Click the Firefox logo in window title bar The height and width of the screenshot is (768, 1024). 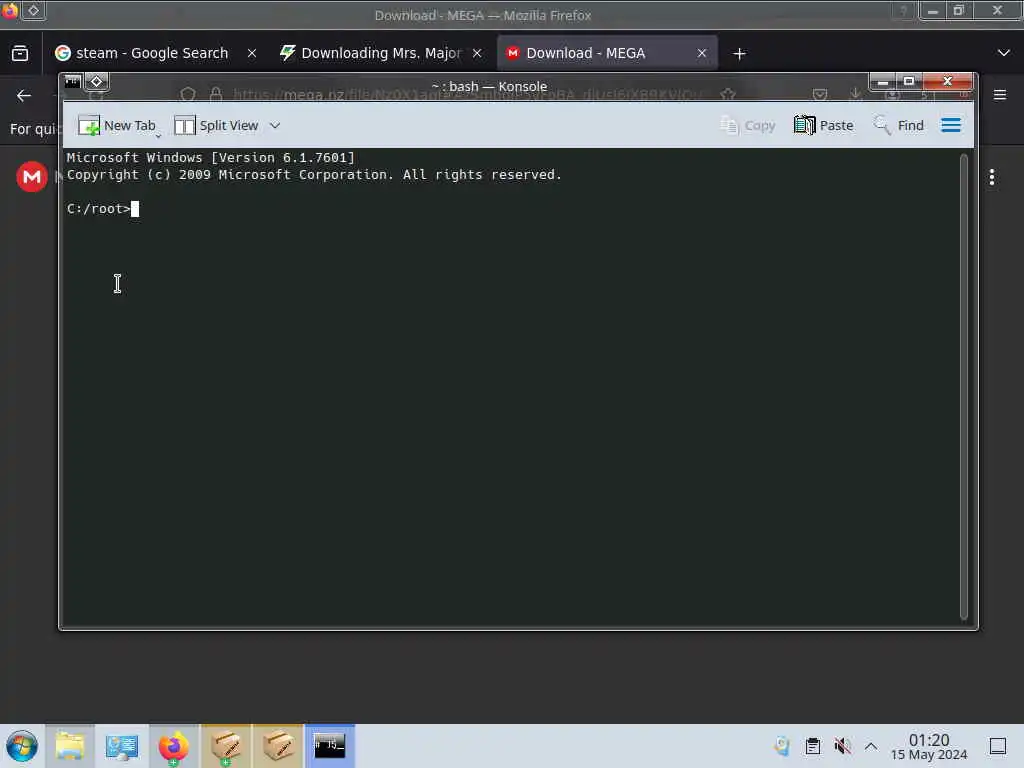coord(10,10)
